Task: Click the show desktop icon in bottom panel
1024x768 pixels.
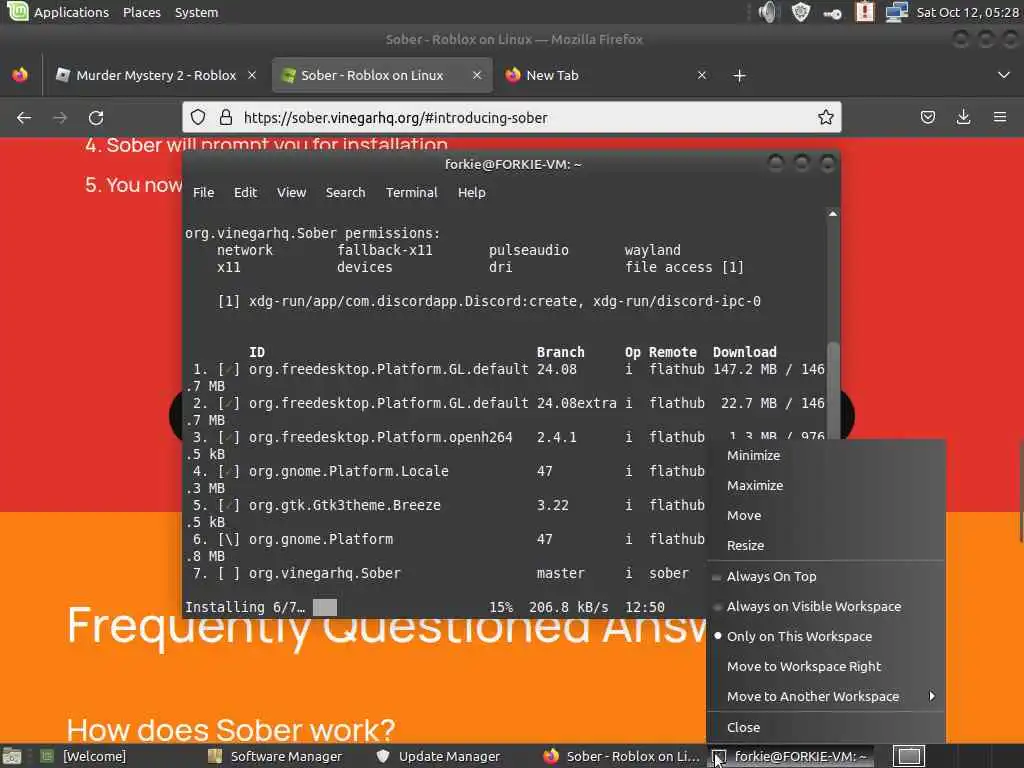Action: (x=12, y=757)
